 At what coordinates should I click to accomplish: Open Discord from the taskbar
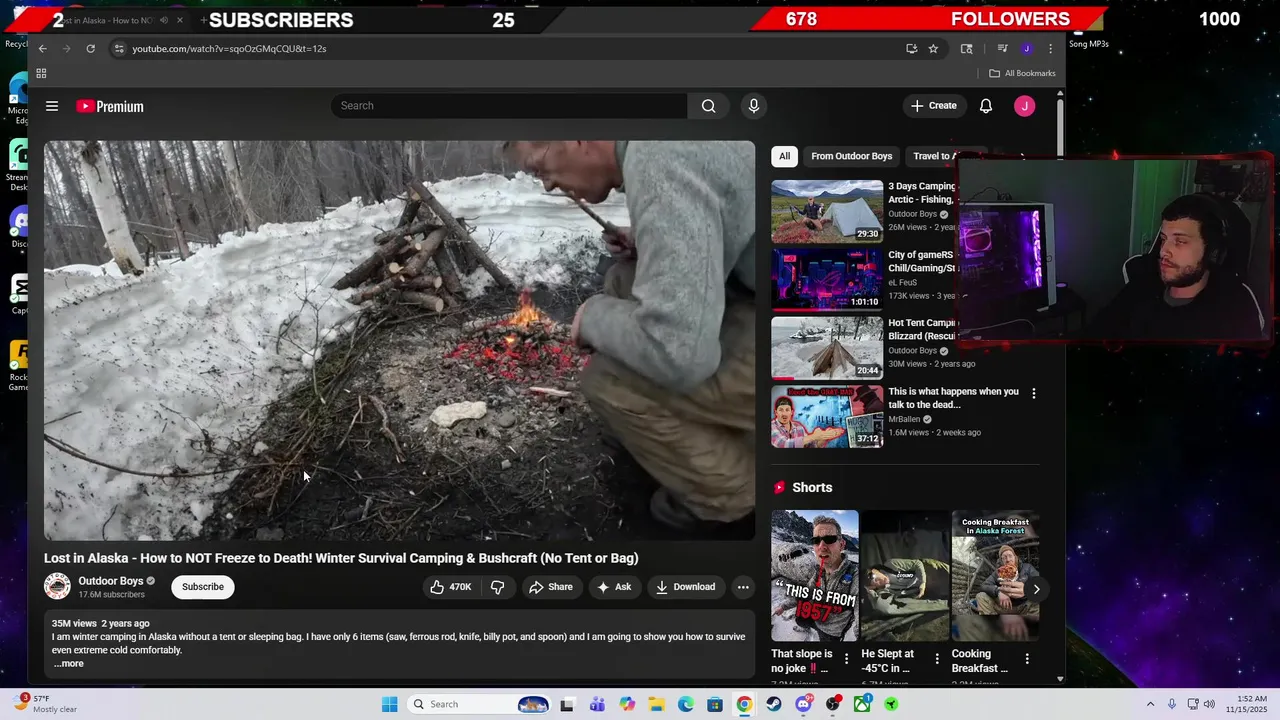(803, 704)
